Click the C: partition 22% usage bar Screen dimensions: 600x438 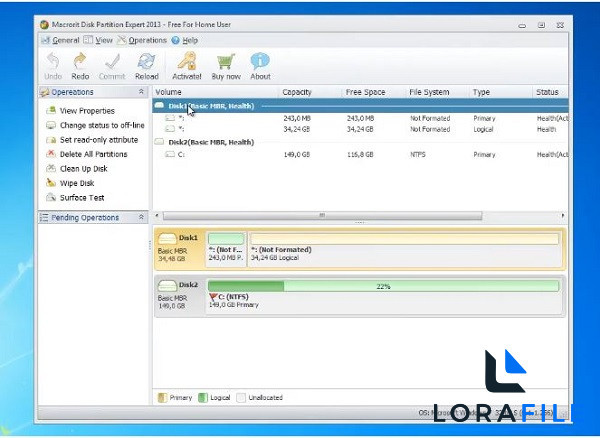[383, 286]
